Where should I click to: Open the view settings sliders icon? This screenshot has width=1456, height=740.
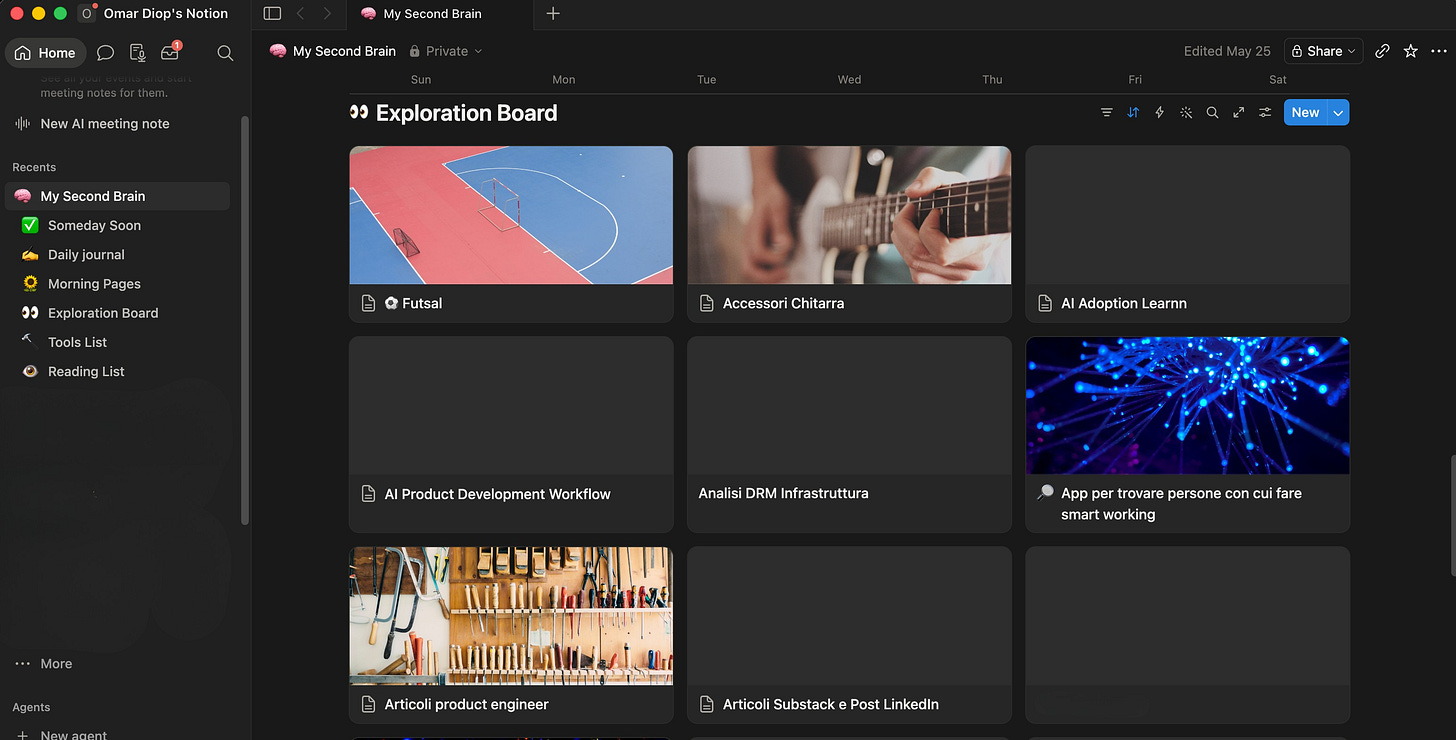tap(1265, 113)
